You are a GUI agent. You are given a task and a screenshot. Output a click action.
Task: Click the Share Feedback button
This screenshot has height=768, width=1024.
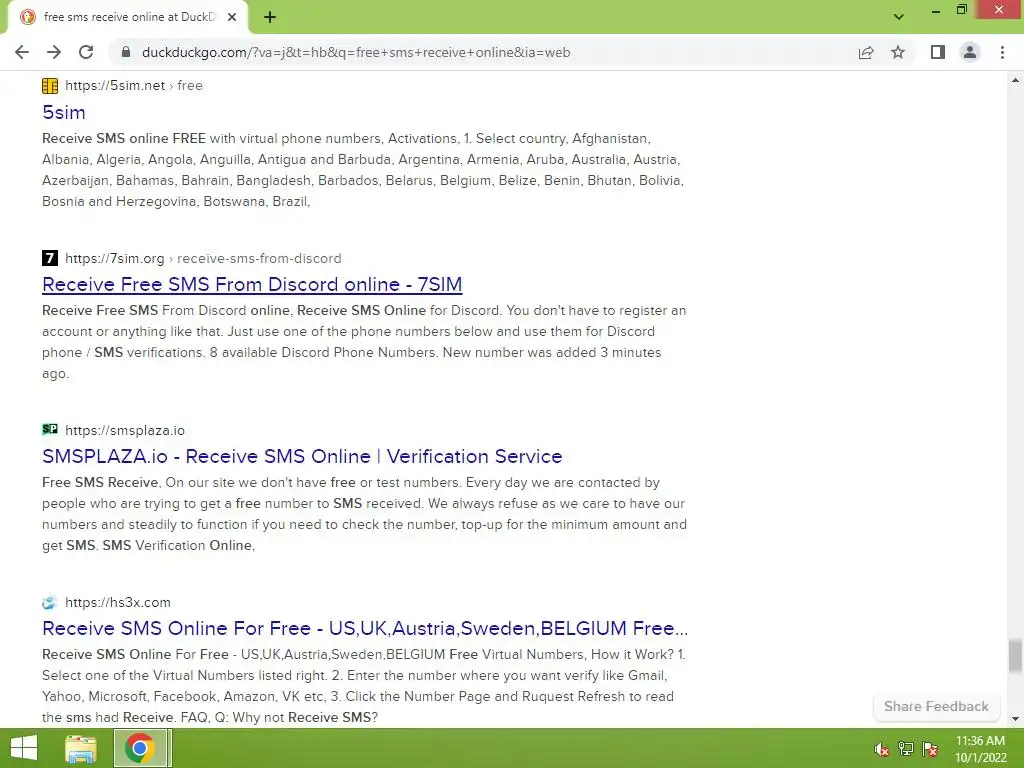pos(936,706)
